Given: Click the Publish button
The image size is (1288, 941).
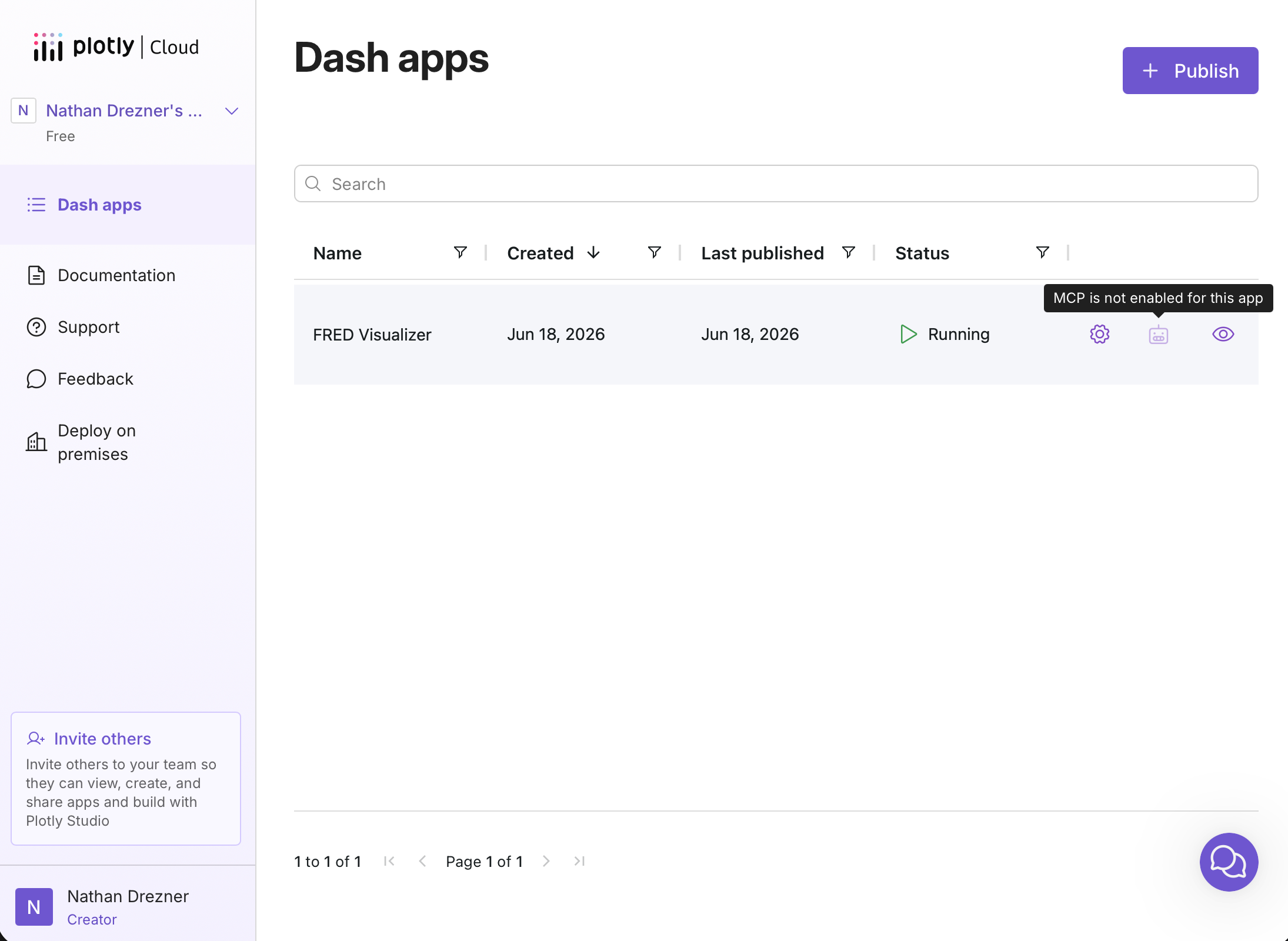Looking at the screenshot, I should 1190,71.
